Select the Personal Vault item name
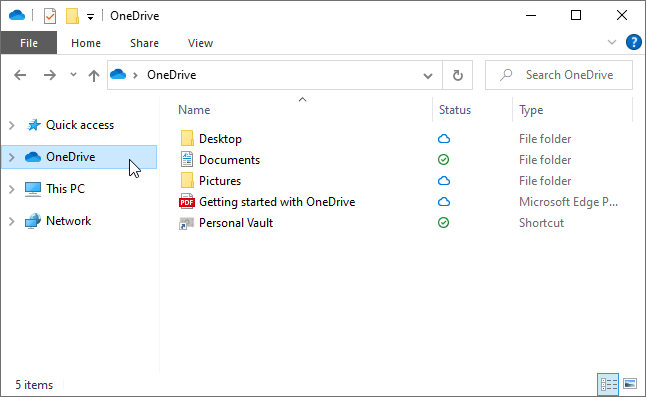Screen dimensions: 646x397 click(236, 223)
